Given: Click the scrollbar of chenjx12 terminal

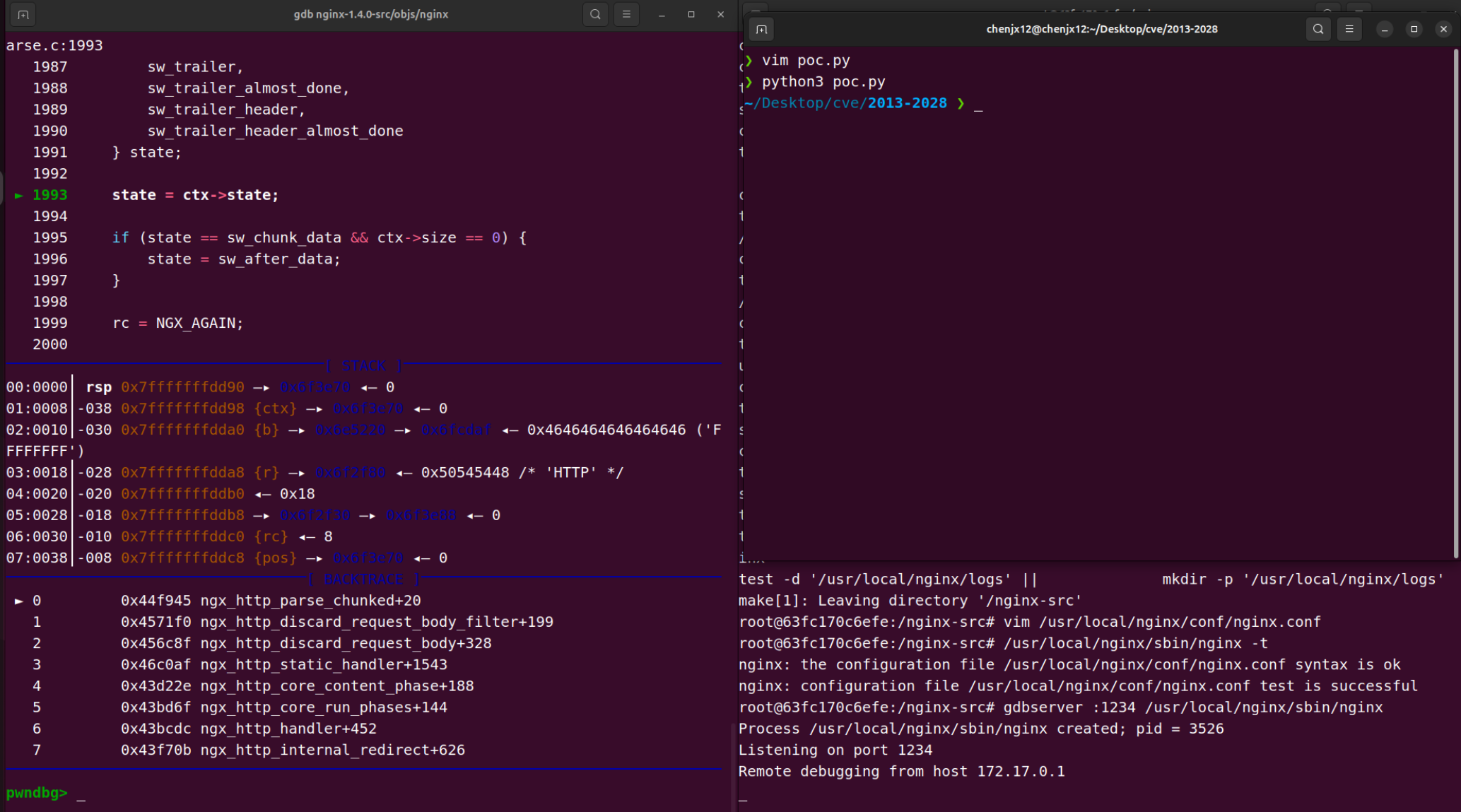Looking at the screenshot, I should click(1456, 302).
